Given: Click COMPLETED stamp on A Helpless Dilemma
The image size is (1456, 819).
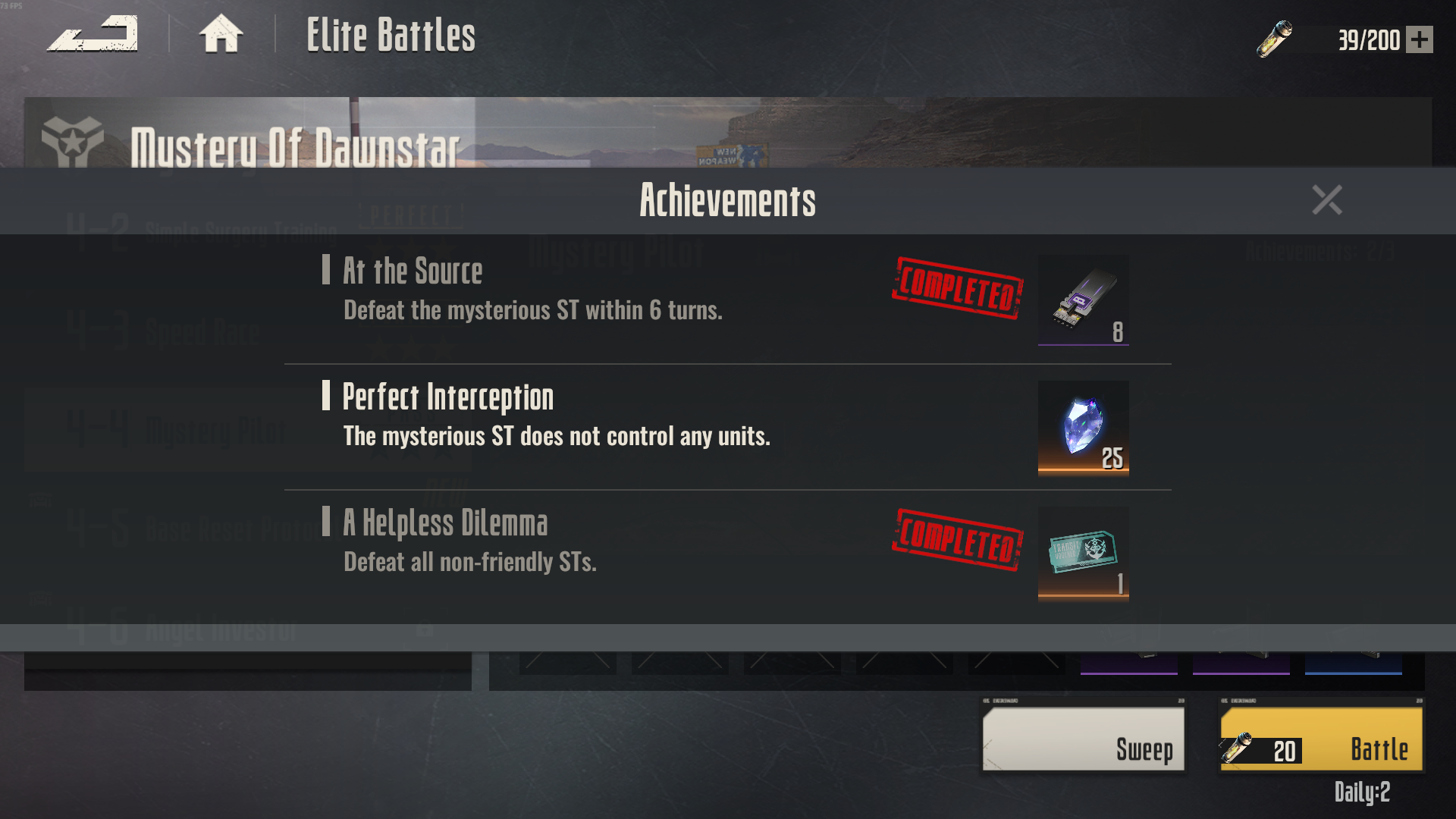Looking at the screenshot, I should [x=958, y=540].
